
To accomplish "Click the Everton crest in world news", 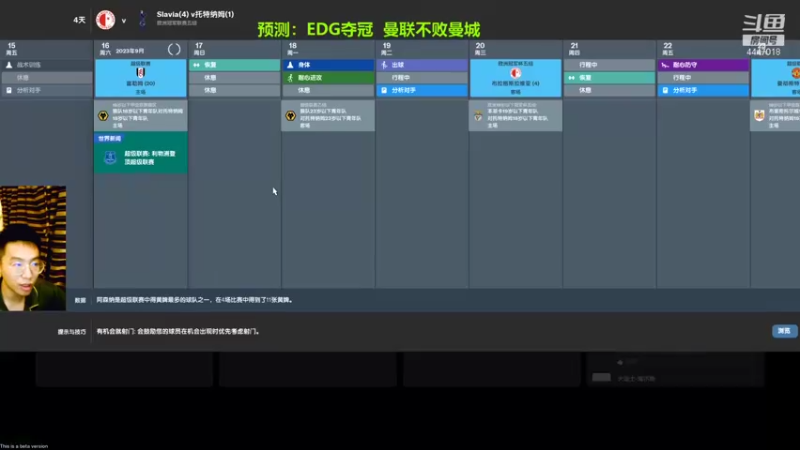I will click(x=110, y=158).
